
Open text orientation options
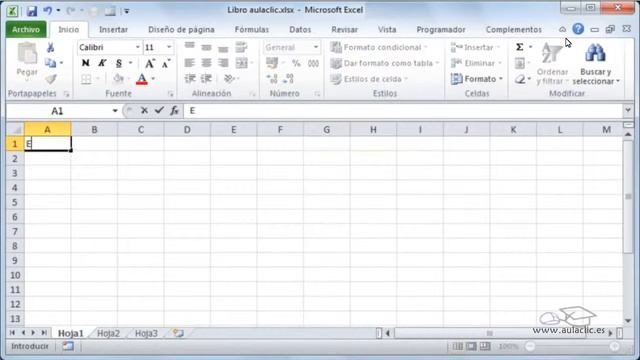[230, 78]
